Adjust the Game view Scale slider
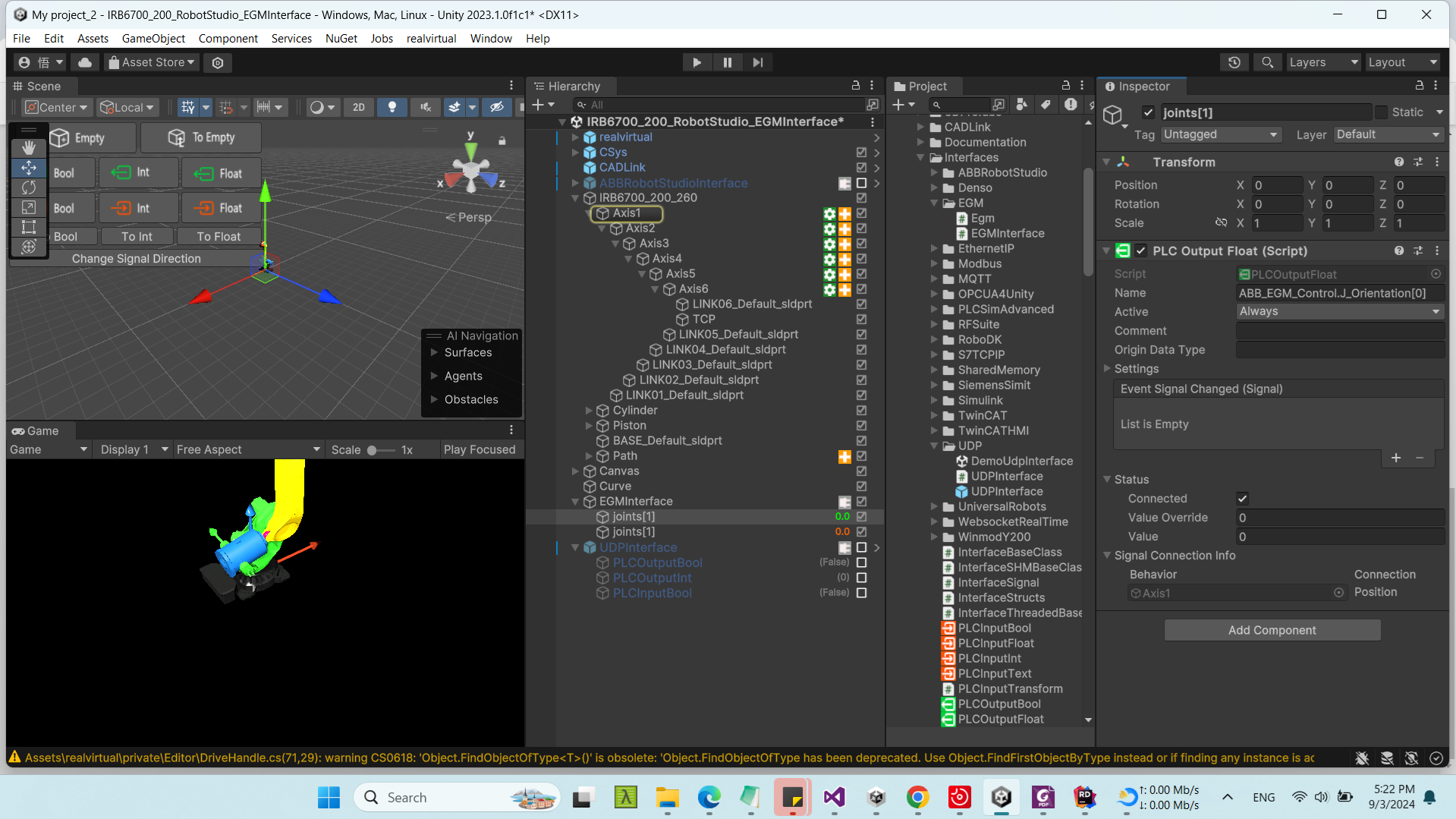The height and width of the screenshot is (819, 1456). tap(380, 450)
